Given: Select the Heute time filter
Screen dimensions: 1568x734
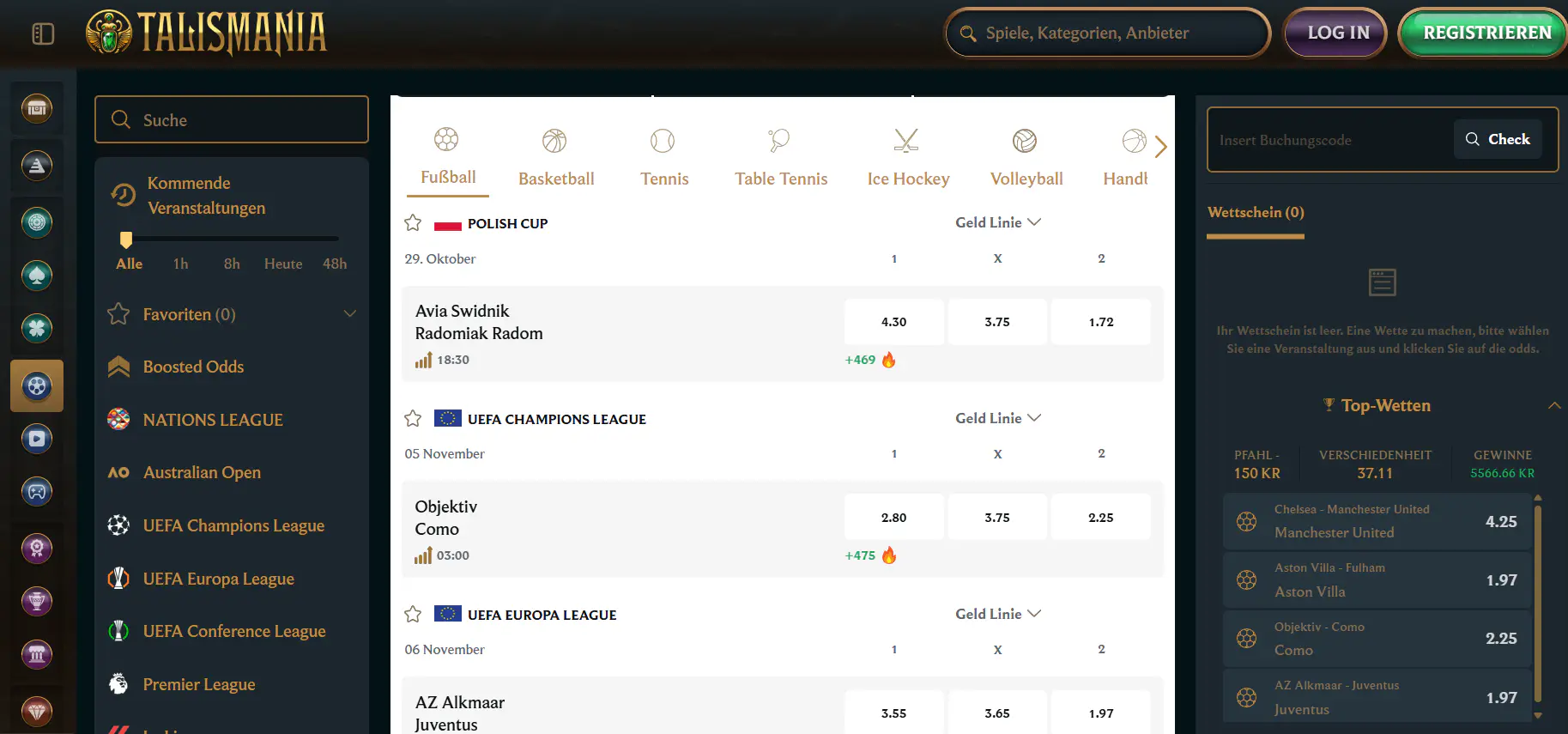Looking at the screenshot, I should 283,264.
